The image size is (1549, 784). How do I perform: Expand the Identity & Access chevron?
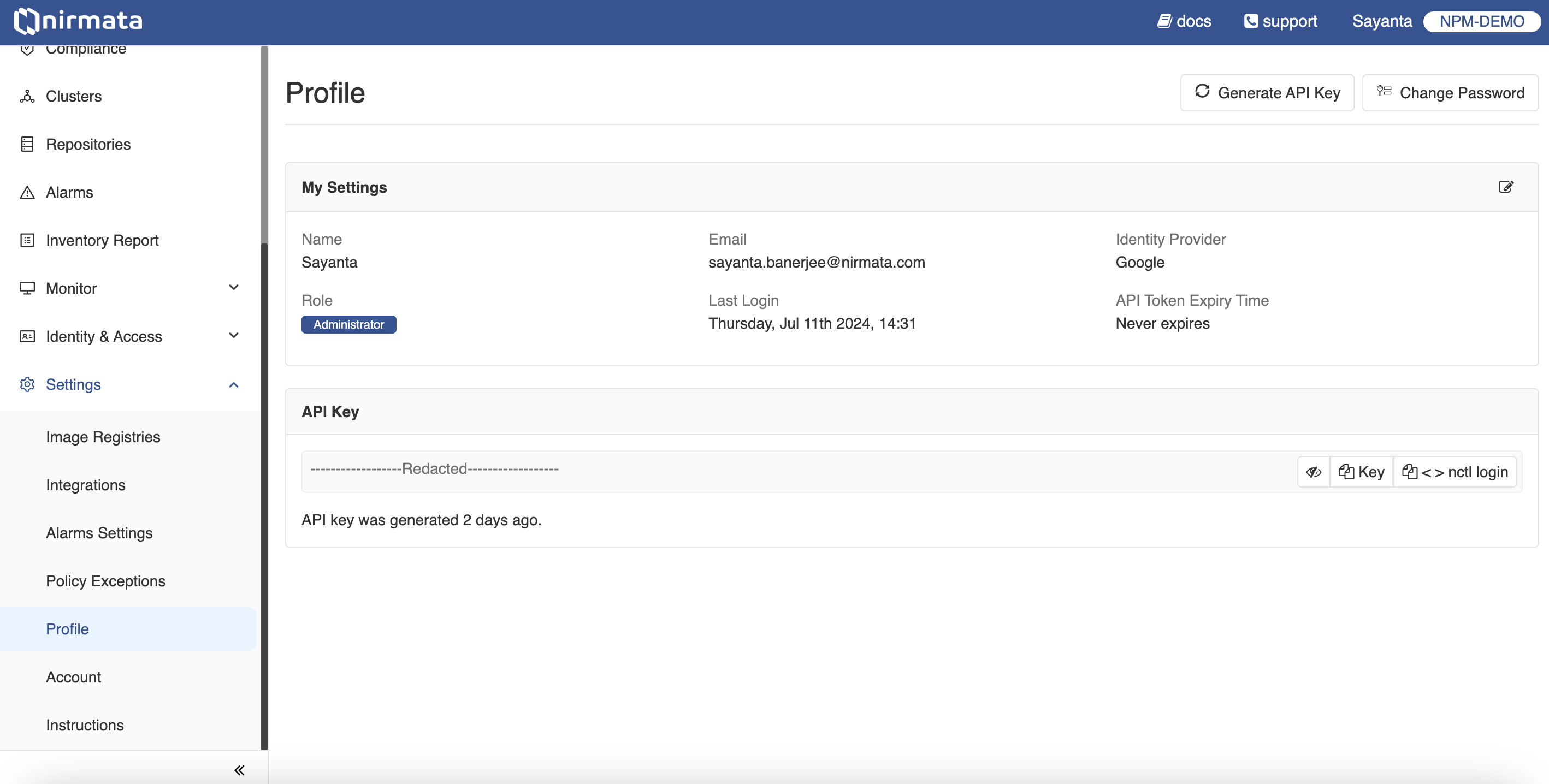click(x=234, y=335)
